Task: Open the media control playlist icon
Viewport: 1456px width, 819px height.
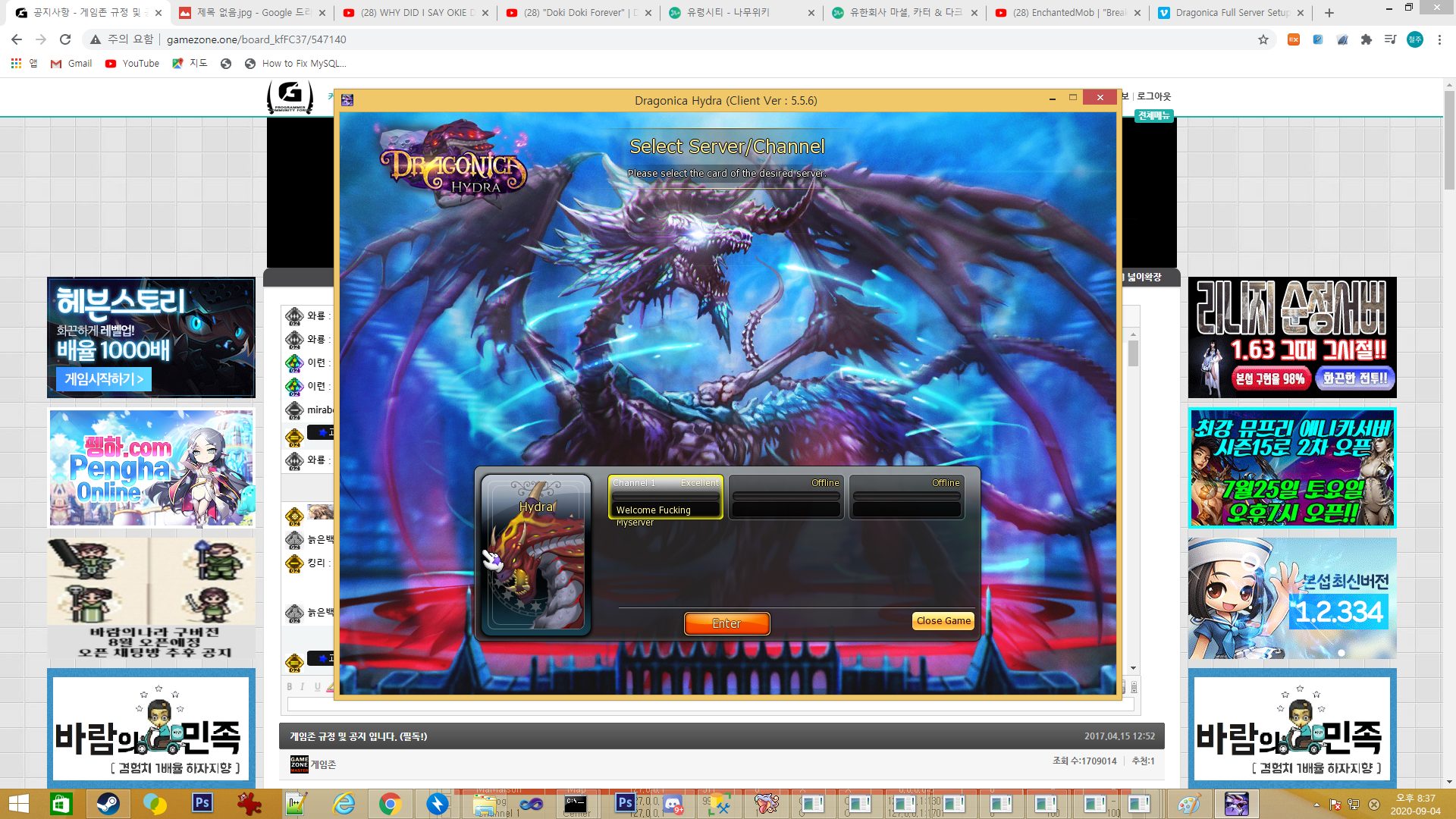Action: pos(1390,39)
